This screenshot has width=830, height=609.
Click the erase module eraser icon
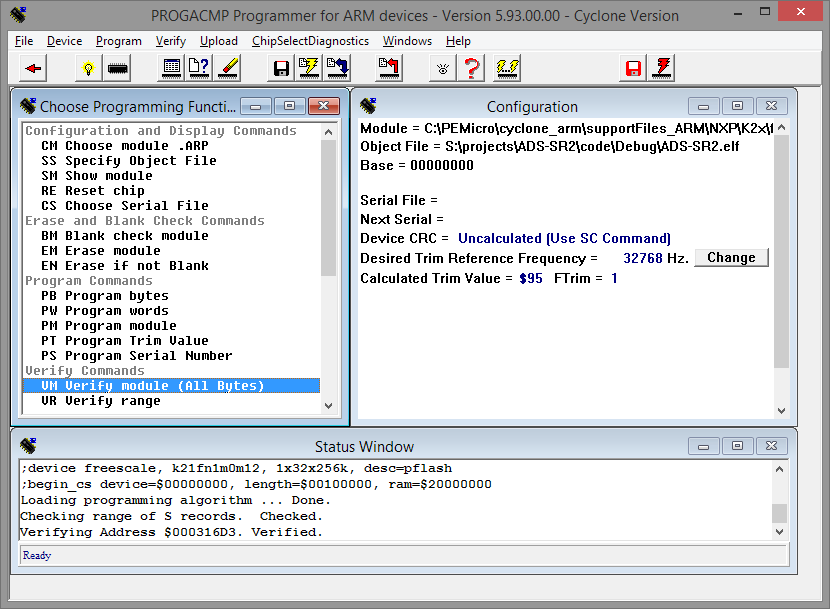[x=228, y=68]
